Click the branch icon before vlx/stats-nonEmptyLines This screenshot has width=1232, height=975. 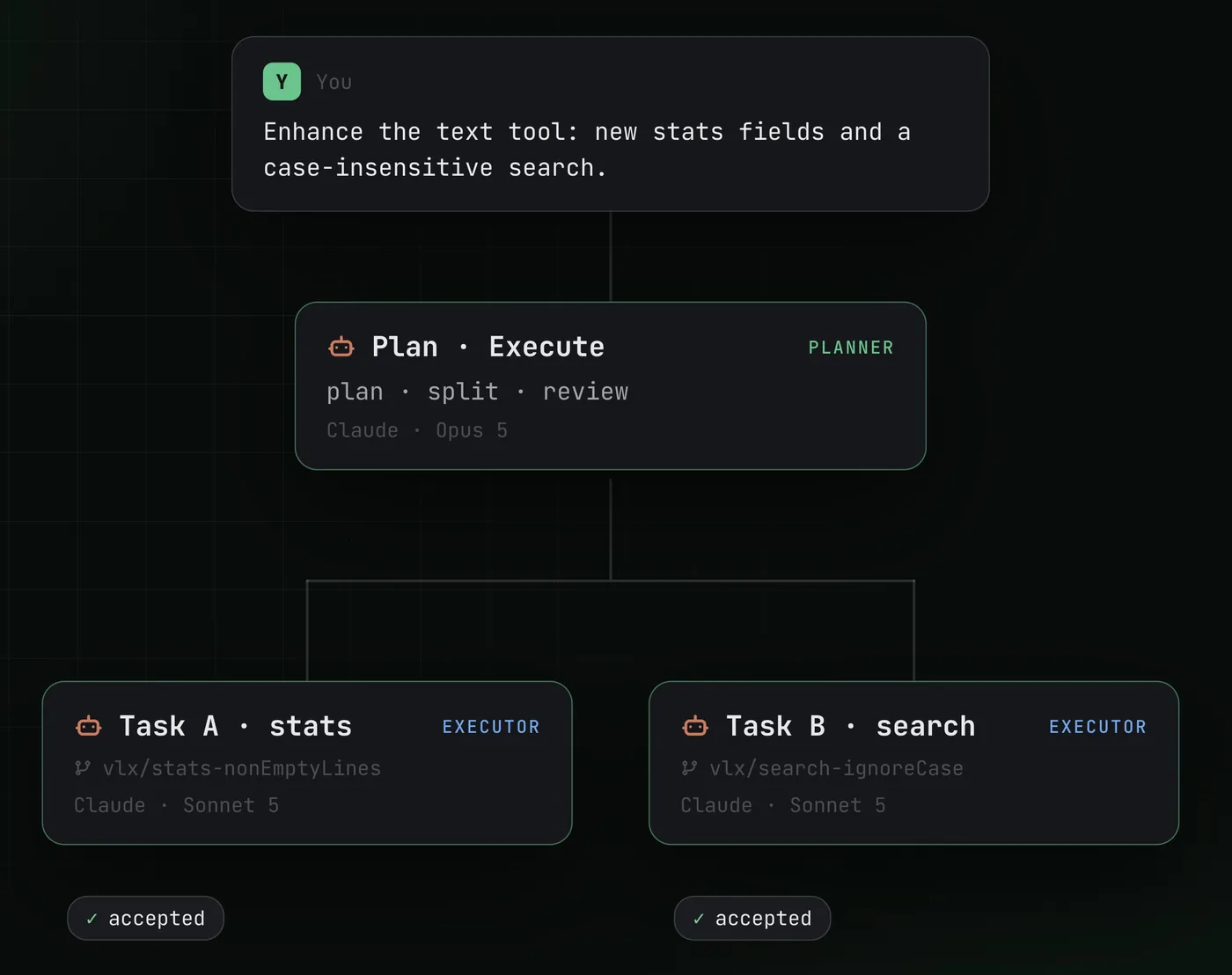(83, 768)
